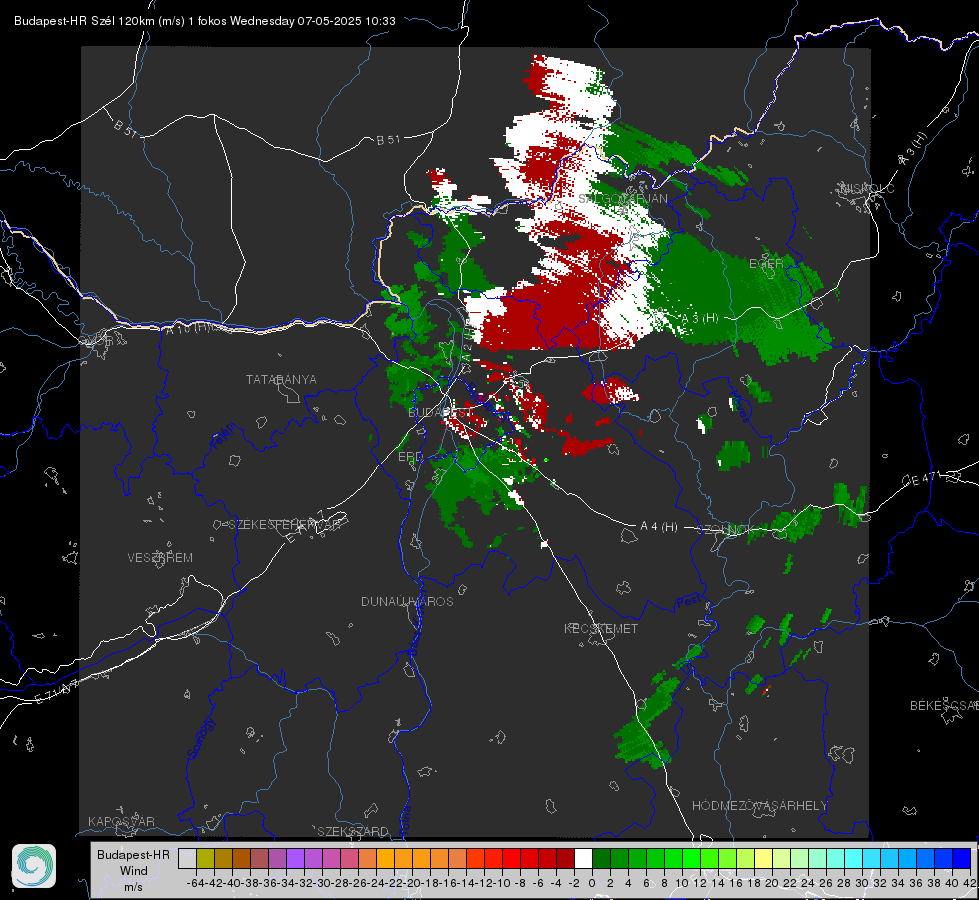Click the 10 value on the legend scale
Screen dimensions: 979x900
(x=682, y=883)
